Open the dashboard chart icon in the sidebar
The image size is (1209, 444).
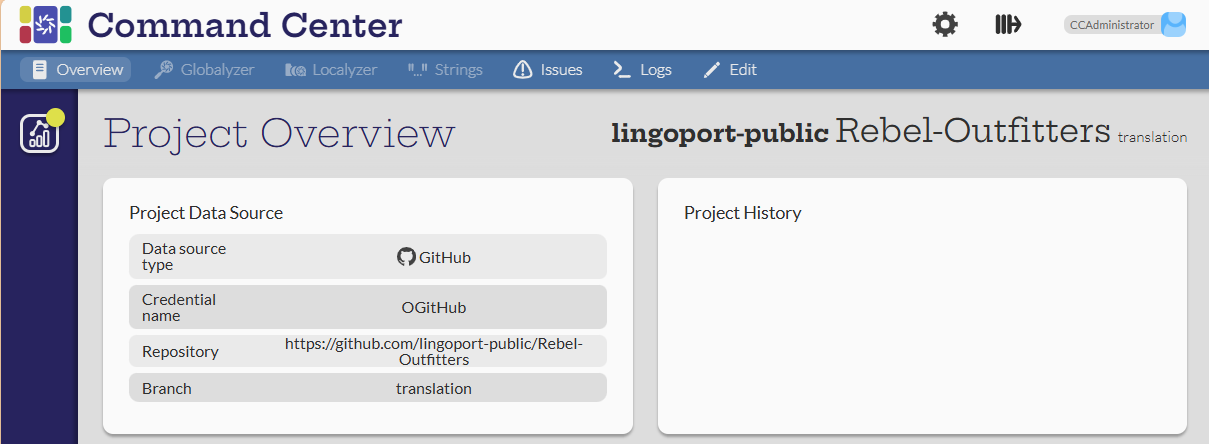39,134
